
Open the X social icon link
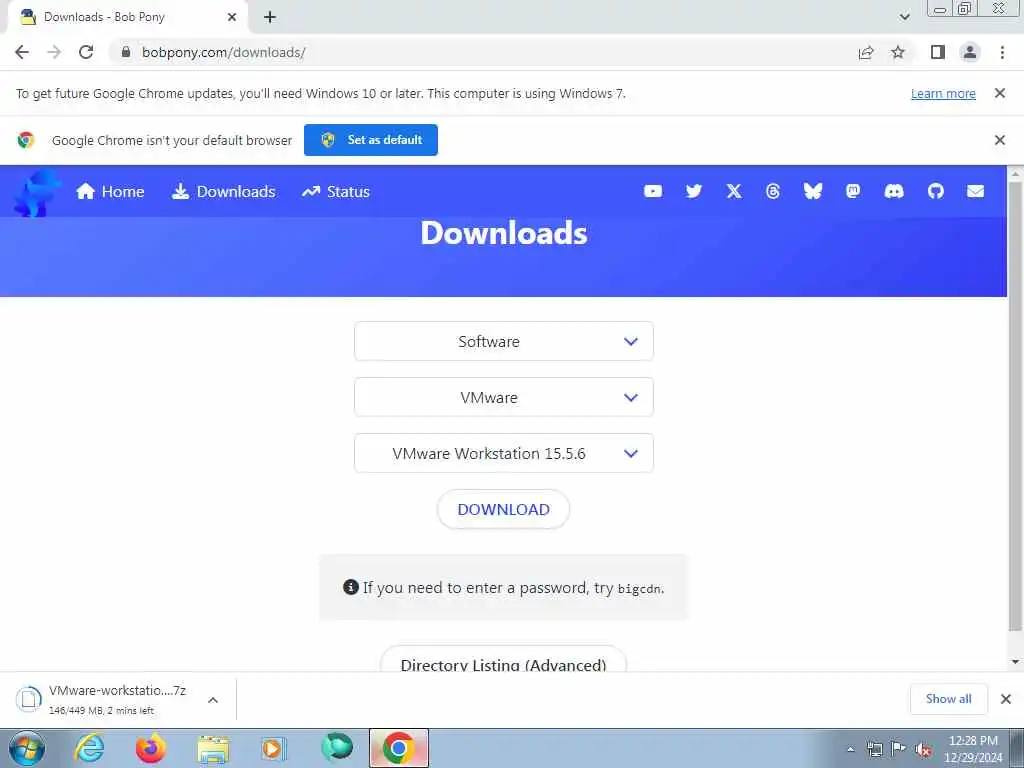click(733, 191)
